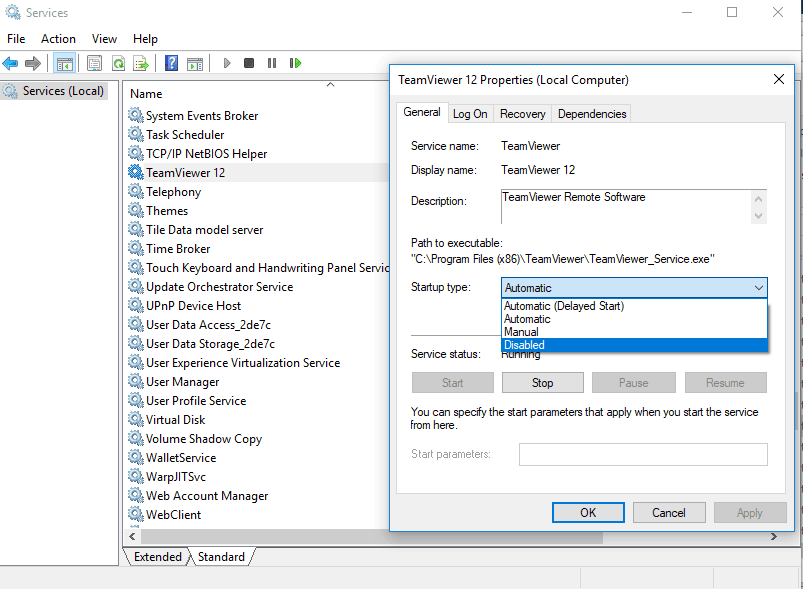The height and width of the screenshot is (589, 803).
Task: Open the Action menu
Action: click(58, 39)
